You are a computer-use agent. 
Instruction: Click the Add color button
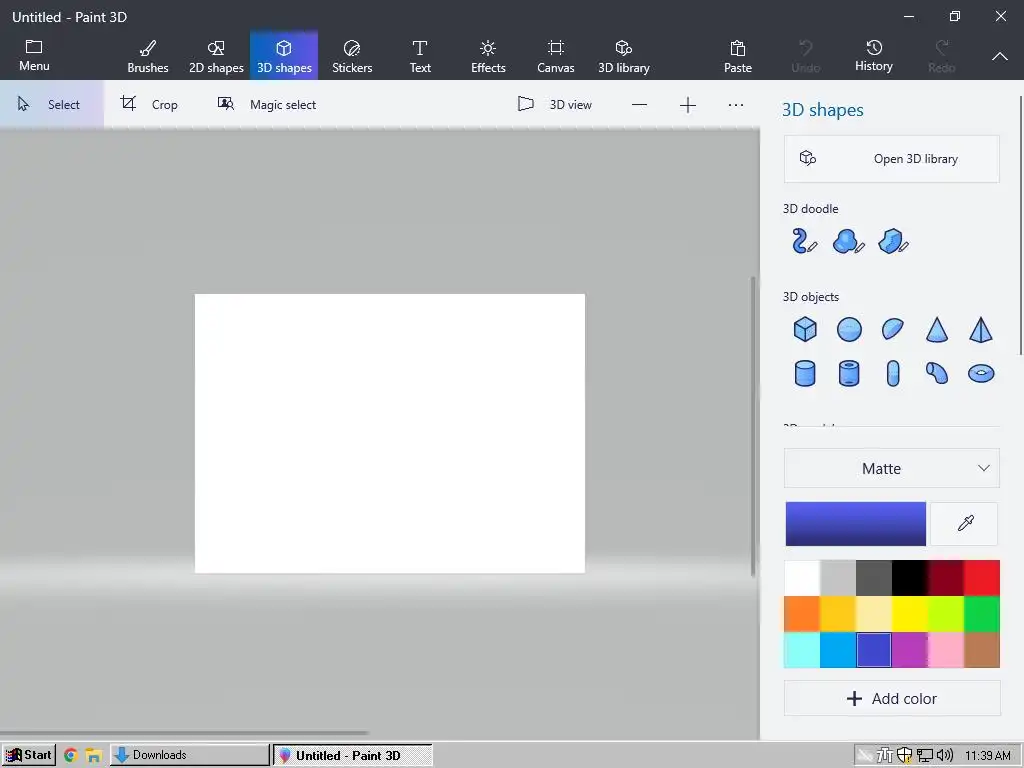click(891, 698)
